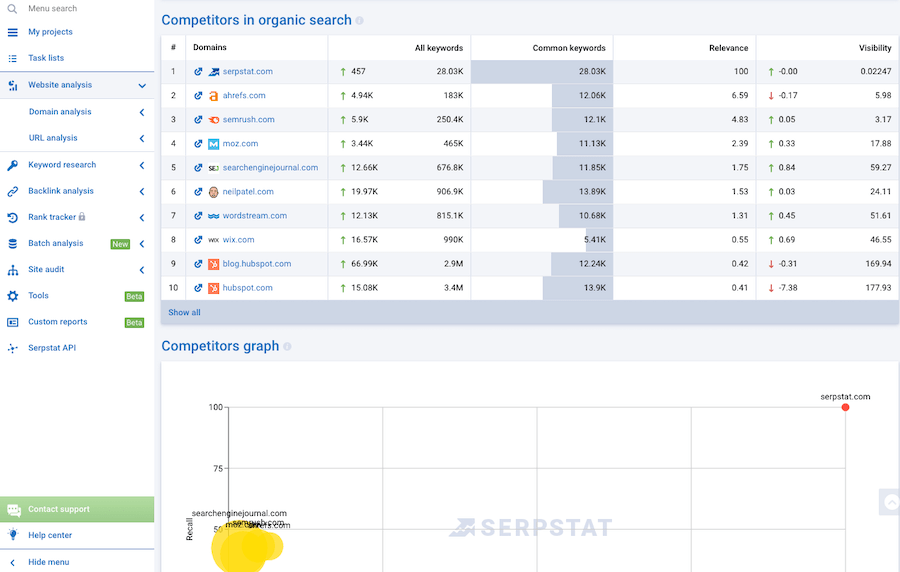Screen dimensions: 900x572
Task: Click the red serpstat.com graph point
Action: (x=845, y=407)
